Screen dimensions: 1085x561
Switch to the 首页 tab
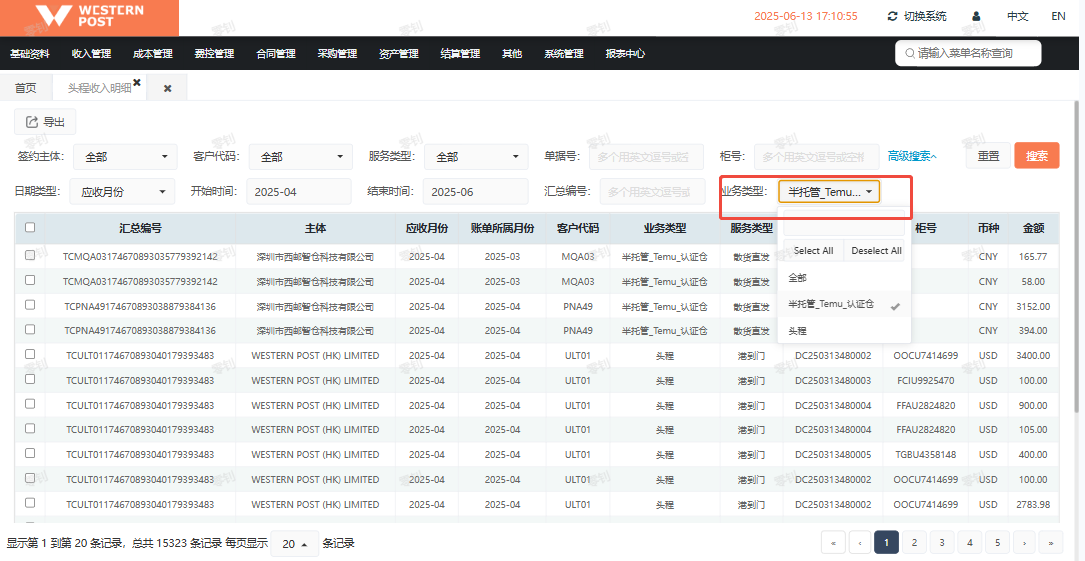click(x=26, y=88)
